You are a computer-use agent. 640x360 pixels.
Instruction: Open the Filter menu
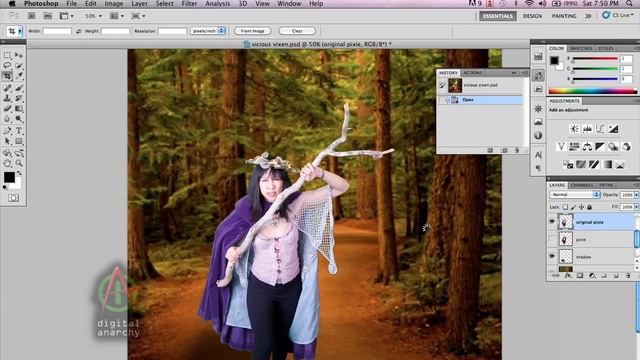[x=189, y=4]
